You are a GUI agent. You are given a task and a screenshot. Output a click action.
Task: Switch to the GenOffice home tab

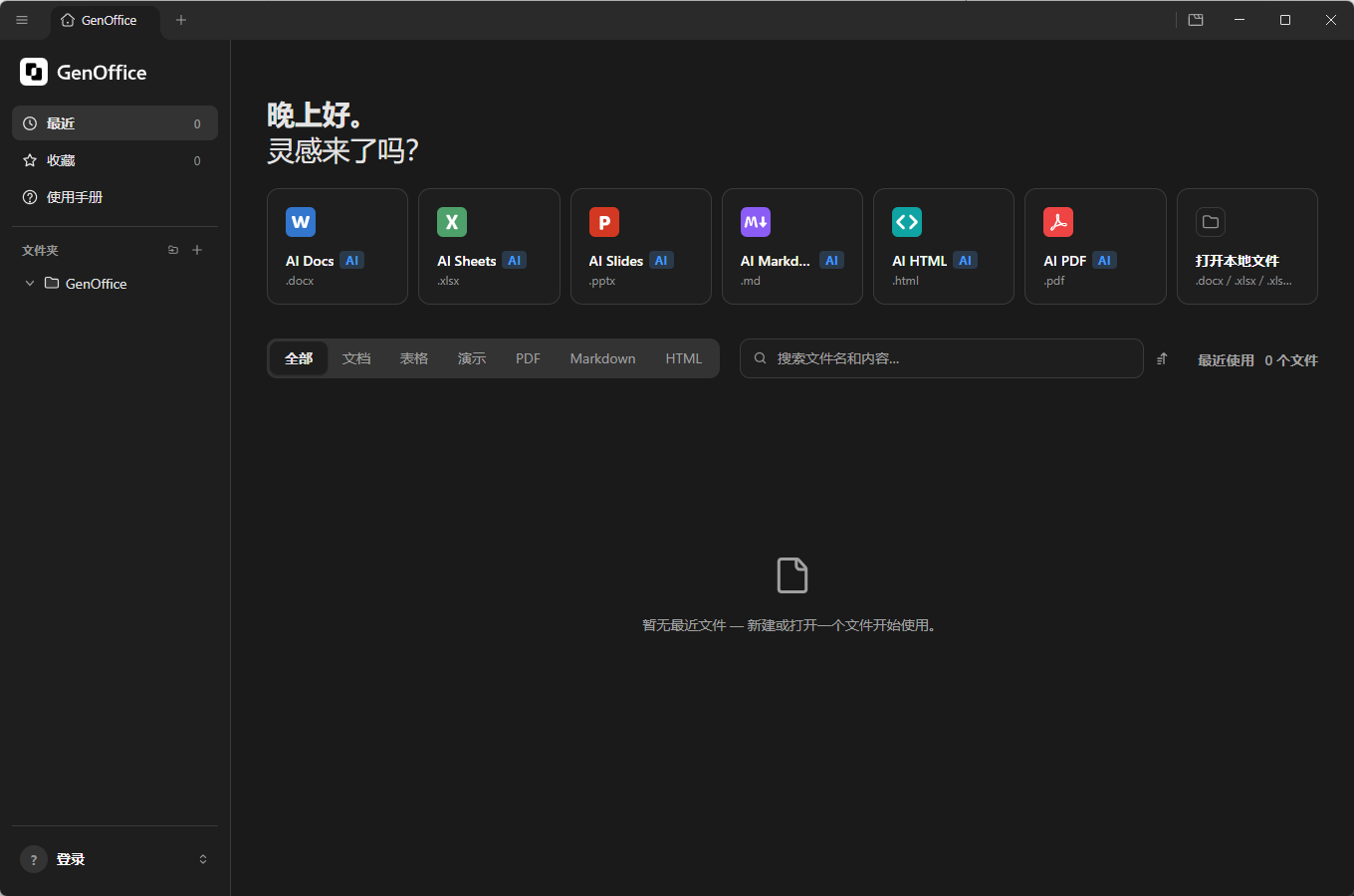(105, 20)
